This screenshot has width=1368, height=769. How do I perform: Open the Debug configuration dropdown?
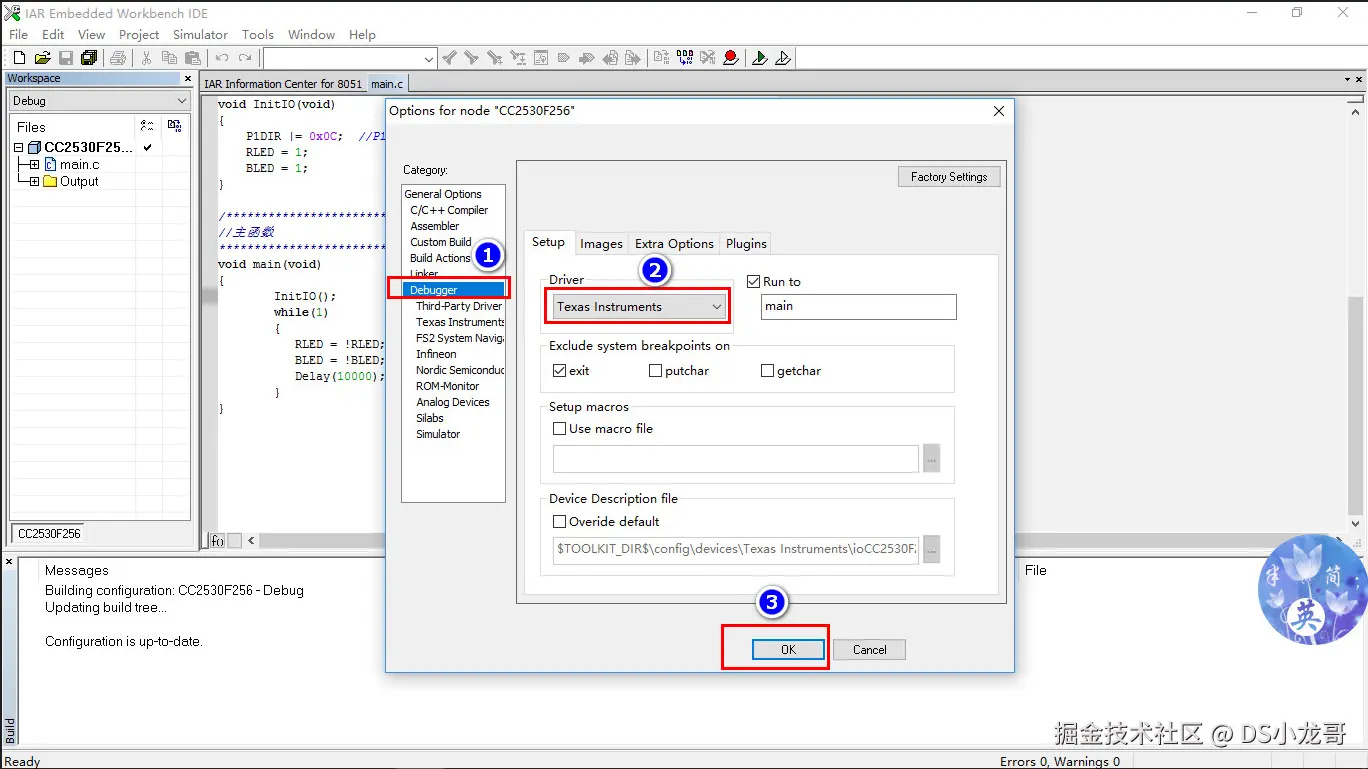click(99, 101)
